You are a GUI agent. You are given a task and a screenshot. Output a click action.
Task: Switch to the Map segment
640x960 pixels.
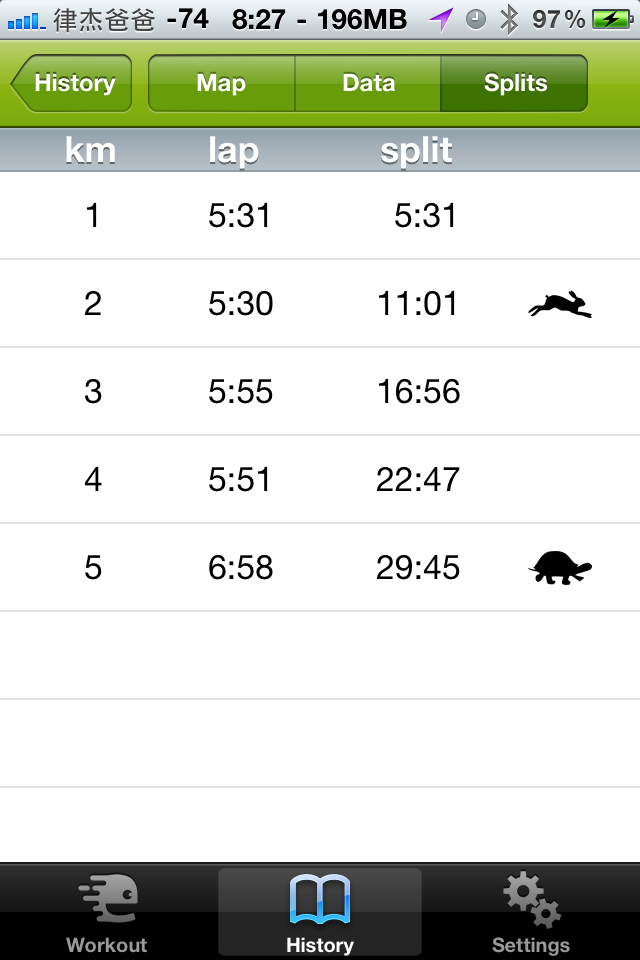point(221,83)
